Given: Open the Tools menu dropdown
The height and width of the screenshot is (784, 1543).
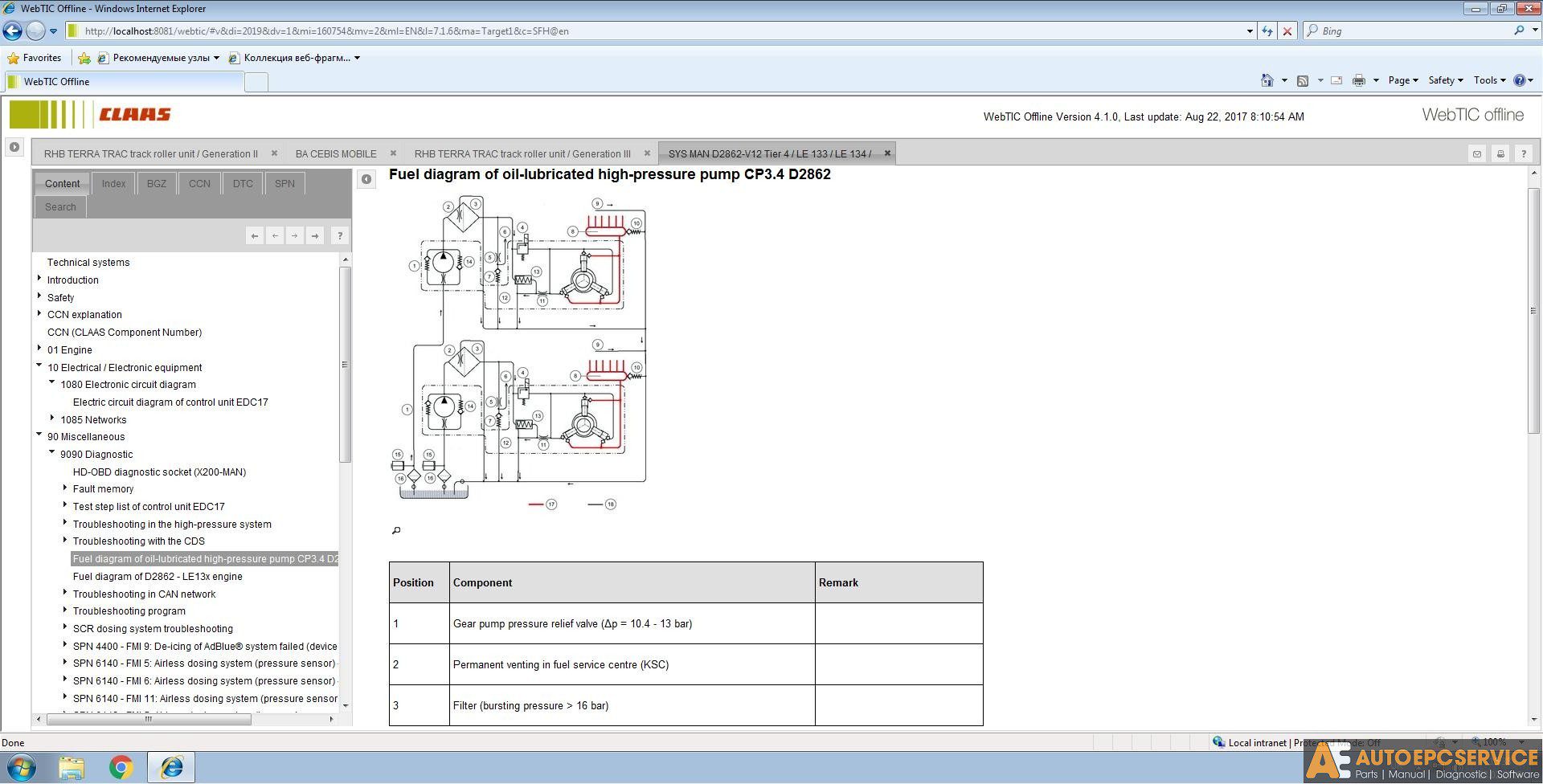Looking at the screenshot, I should click(x=1489, y=80).
